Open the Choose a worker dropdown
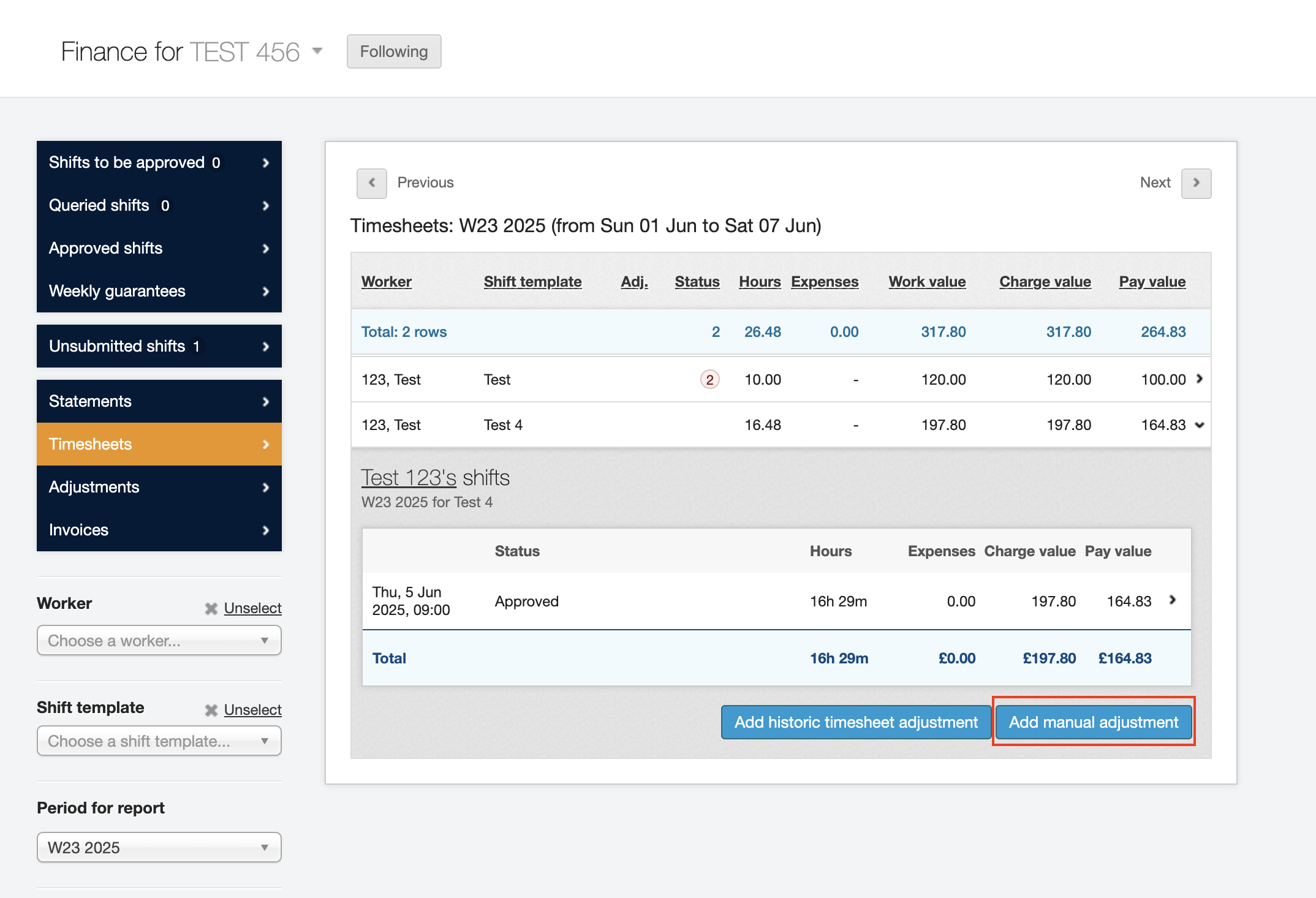 point(159,641)
